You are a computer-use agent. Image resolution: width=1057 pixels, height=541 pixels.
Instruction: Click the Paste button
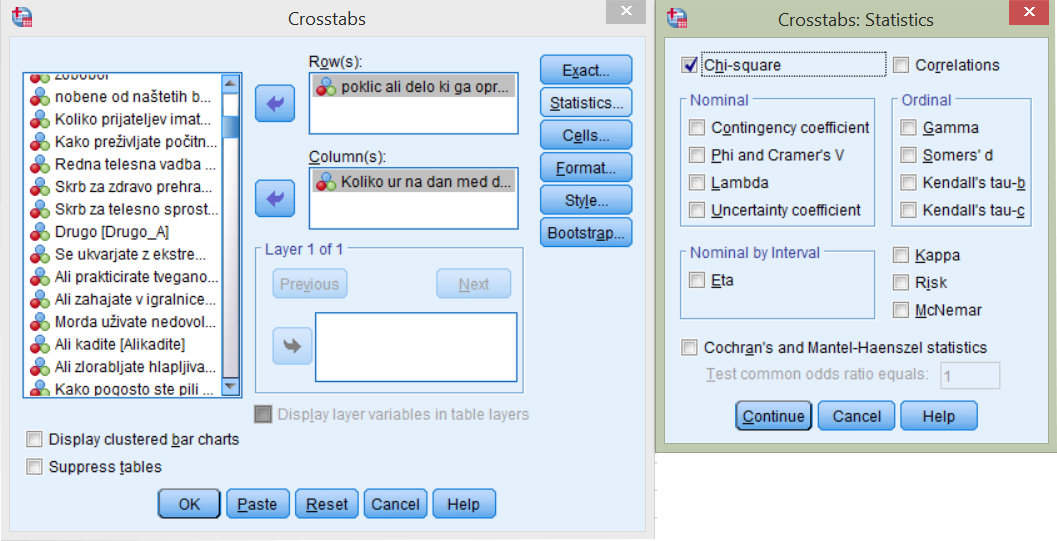pos(258,504)
